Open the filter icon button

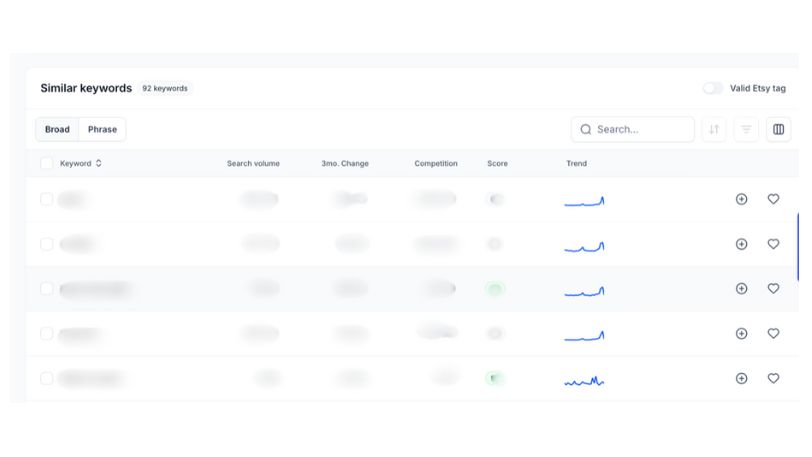(x=746, y=129)
